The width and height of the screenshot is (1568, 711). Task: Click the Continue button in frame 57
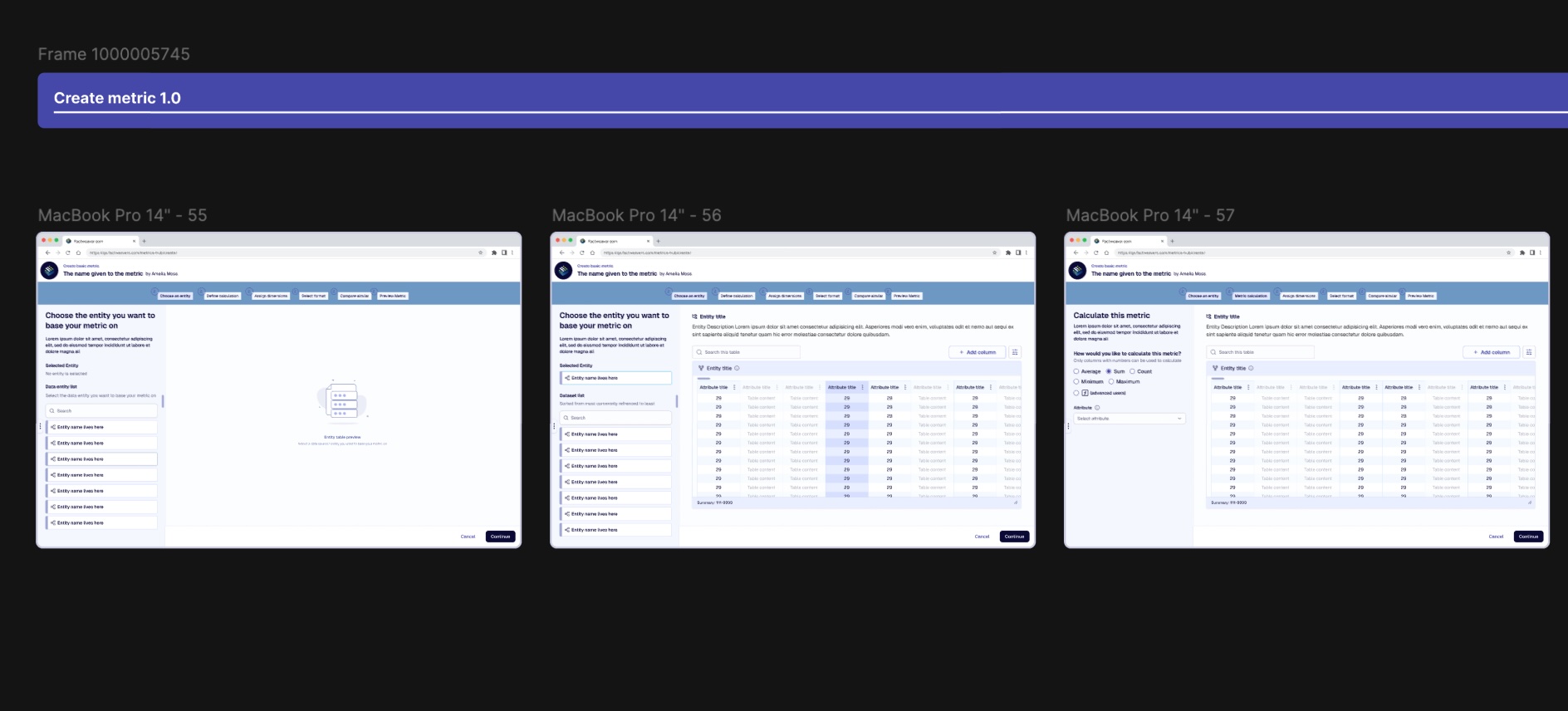[1529, 537]
